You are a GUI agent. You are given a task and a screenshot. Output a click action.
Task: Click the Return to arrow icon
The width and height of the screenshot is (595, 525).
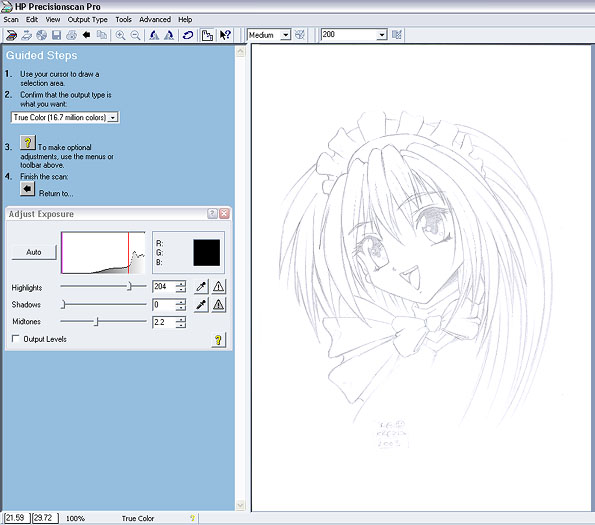point(27,189)
